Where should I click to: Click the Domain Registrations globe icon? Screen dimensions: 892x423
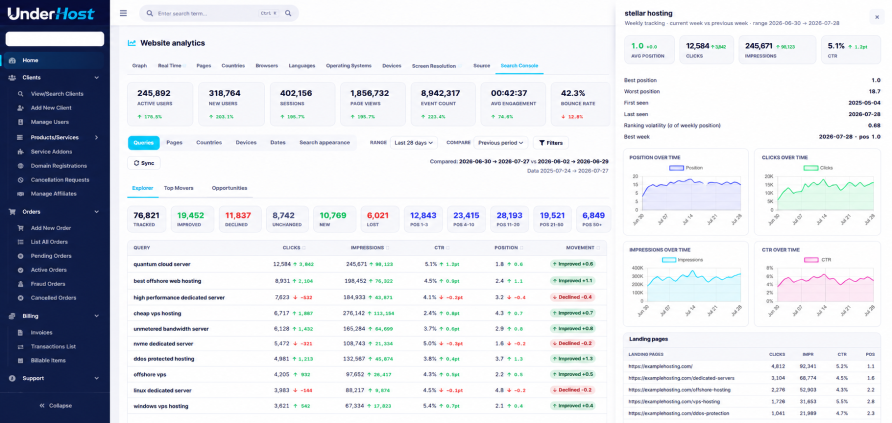tap(20, 166)
